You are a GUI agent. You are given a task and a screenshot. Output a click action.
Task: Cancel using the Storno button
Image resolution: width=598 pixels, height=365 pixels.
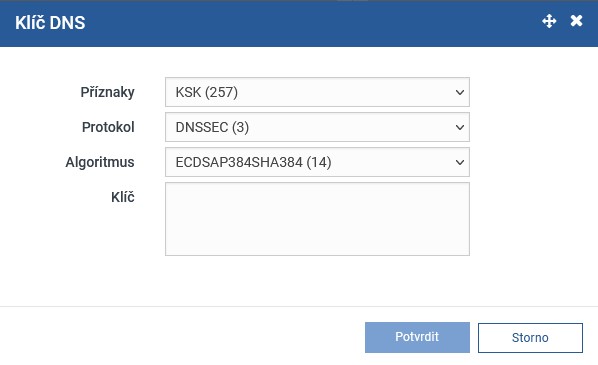point(530,338)
